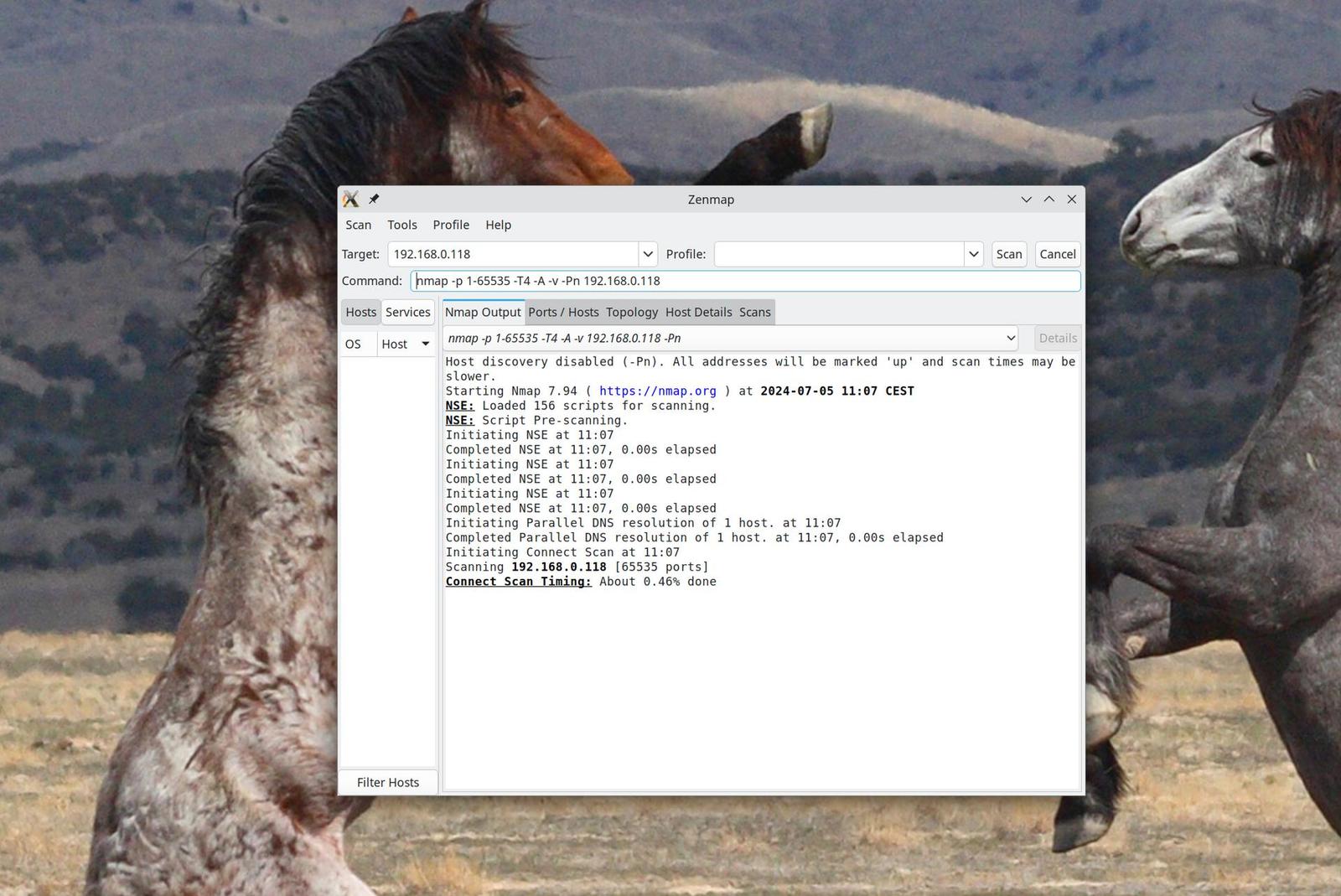Click the 'Connect Scan Timing:' text
The image size is (1341, 896).
click(x=519, y=582)
